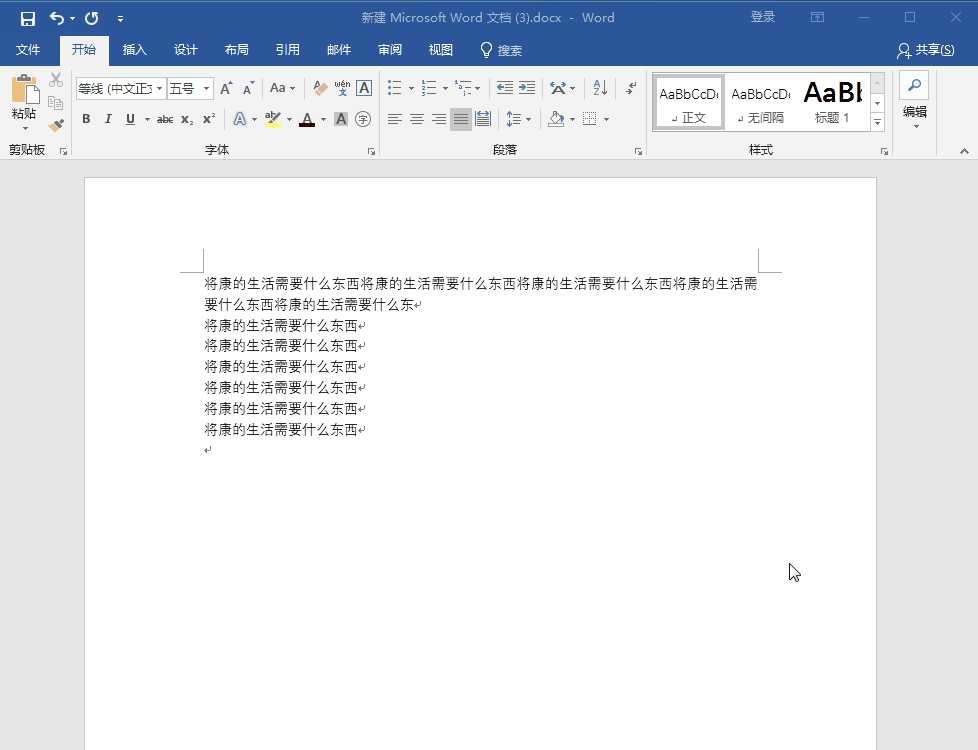Screen dimensions: 978x750
Task: Apply Subscript formatting
Action: coord(186,119)
